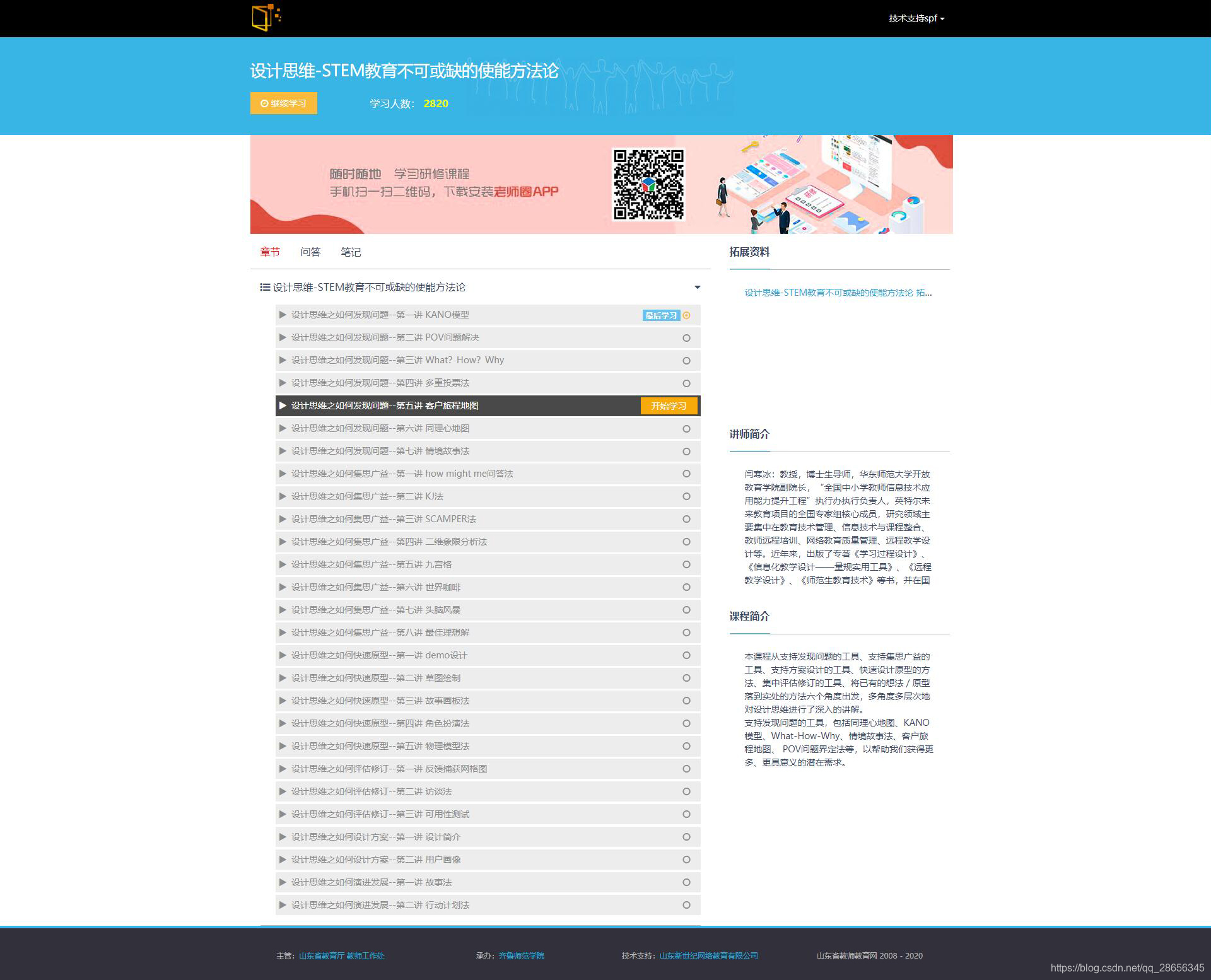Click progress circle for 九宫格 lesson
Viewport: 1211px width, 980px height.
[686, 564]
